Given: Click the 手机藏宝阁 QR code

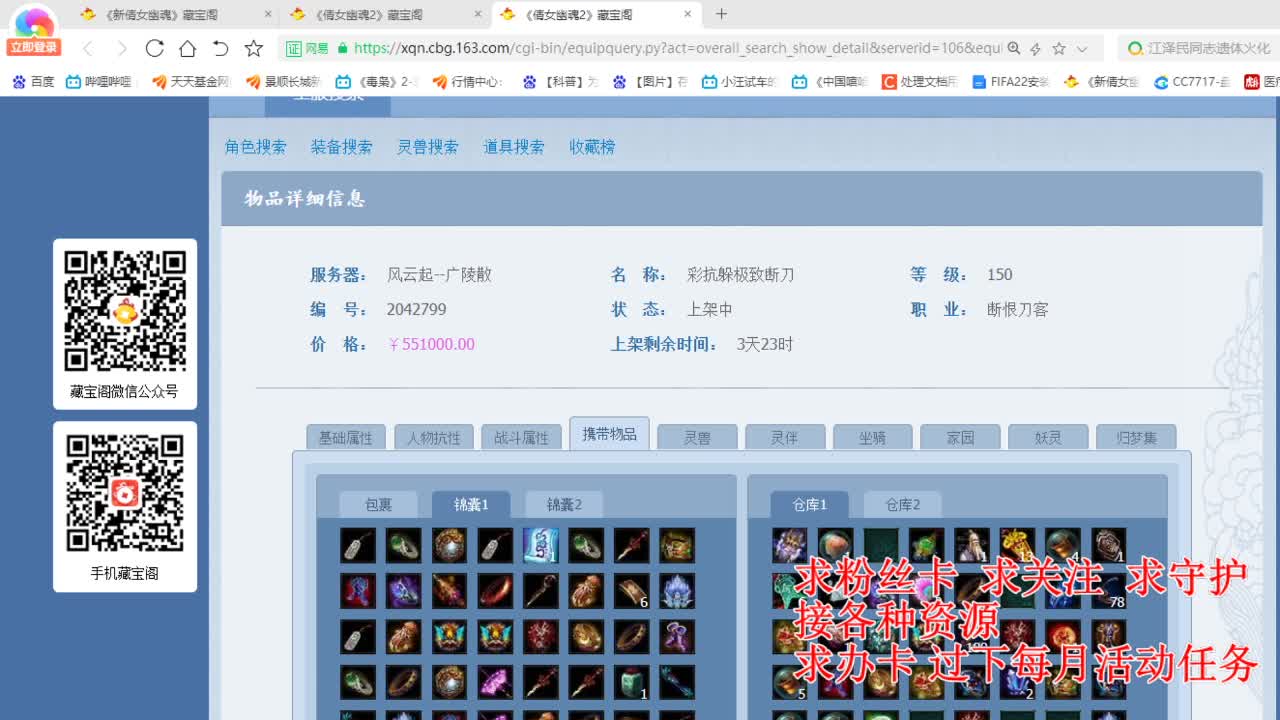Looking at the screenshot, I should click(125, 493).
